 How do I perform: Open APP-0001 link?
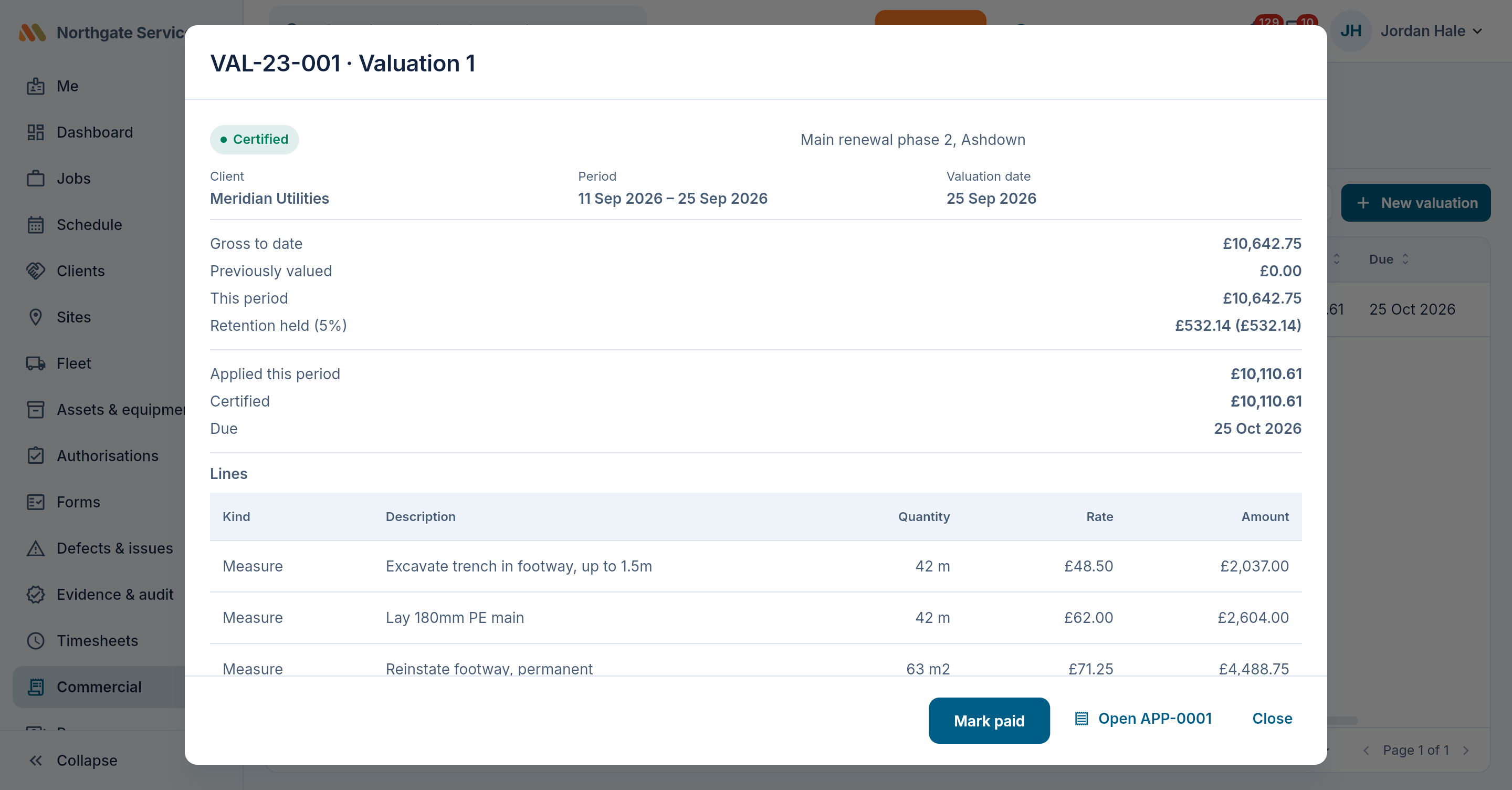point(1143,719)
